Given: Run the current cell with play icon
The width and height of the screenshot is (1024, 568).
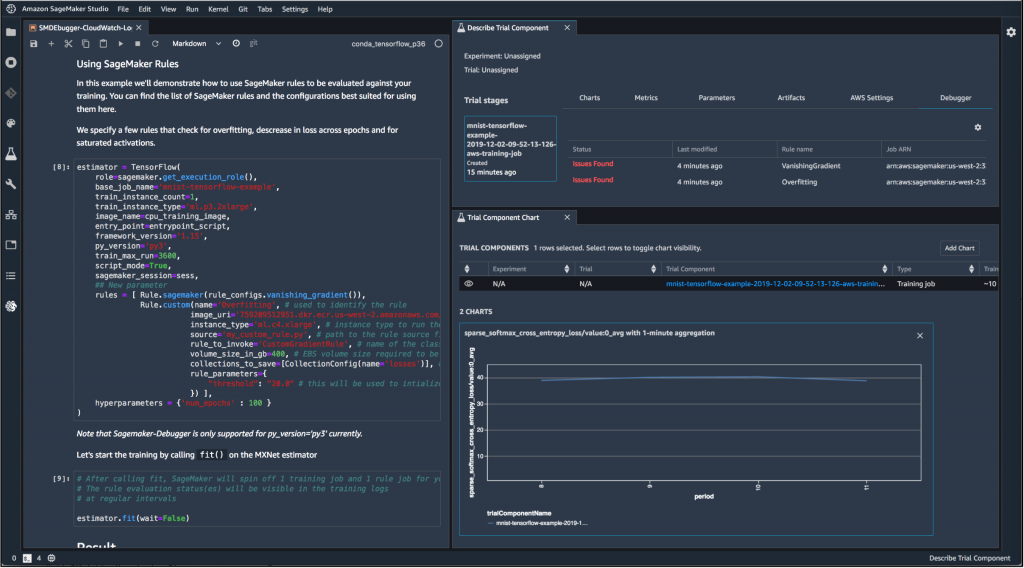Looking at the screenshot, I should click(121, 44).
